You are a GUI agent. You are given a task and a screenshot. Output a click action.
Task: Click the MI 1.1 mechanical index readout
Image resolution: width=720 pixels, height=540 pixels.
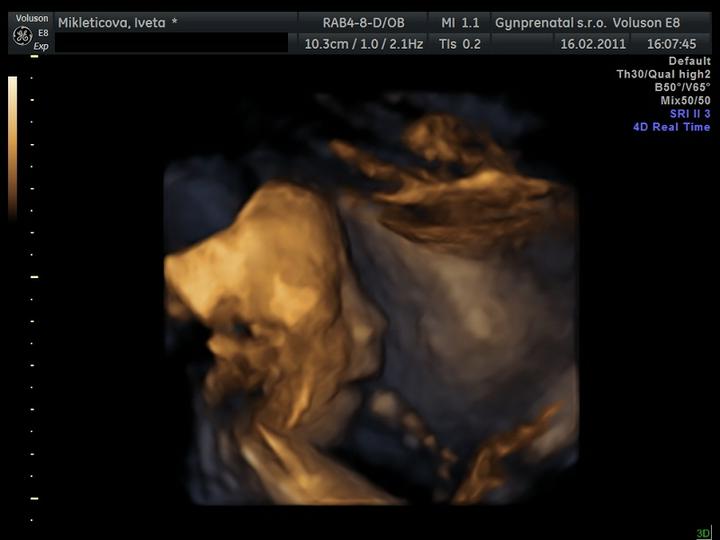460,22
